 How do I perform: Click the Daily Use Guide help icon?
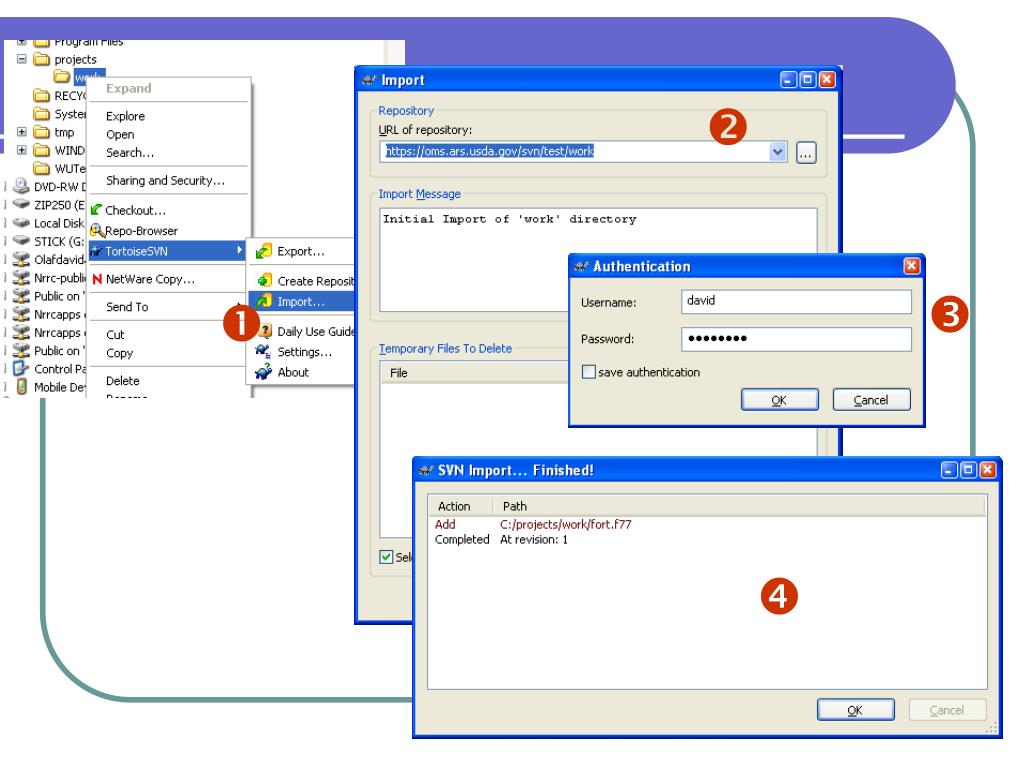coord(265,330)
